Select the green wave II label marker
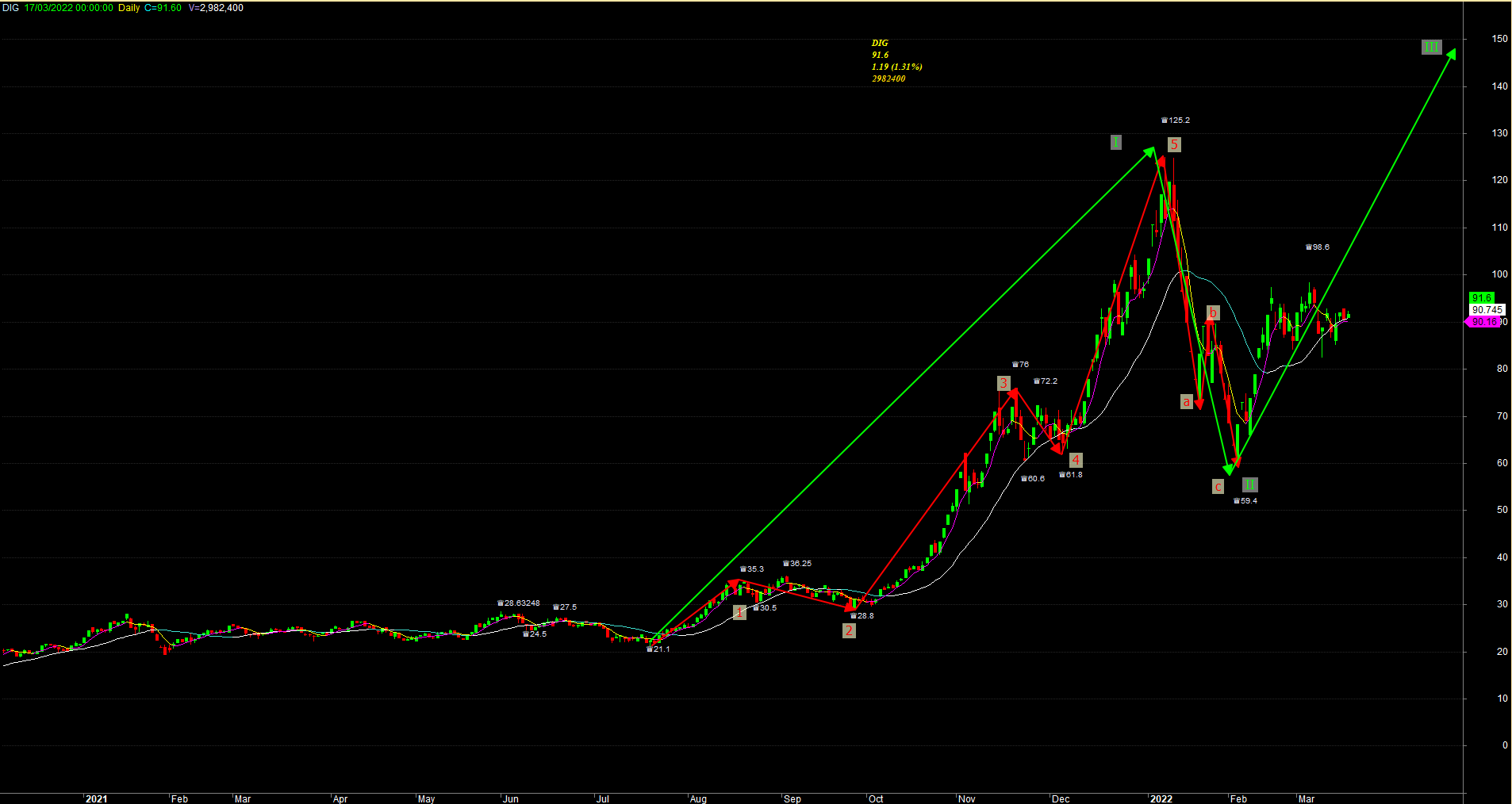This screenshot has width=1512, height=804. point(1249,484)
